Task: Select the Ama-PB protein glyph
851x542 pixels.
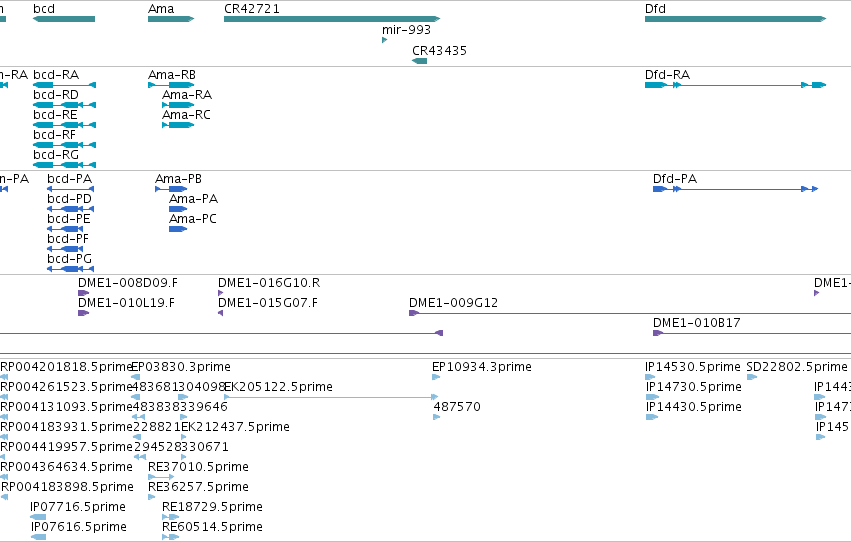Action: point(171,189)
